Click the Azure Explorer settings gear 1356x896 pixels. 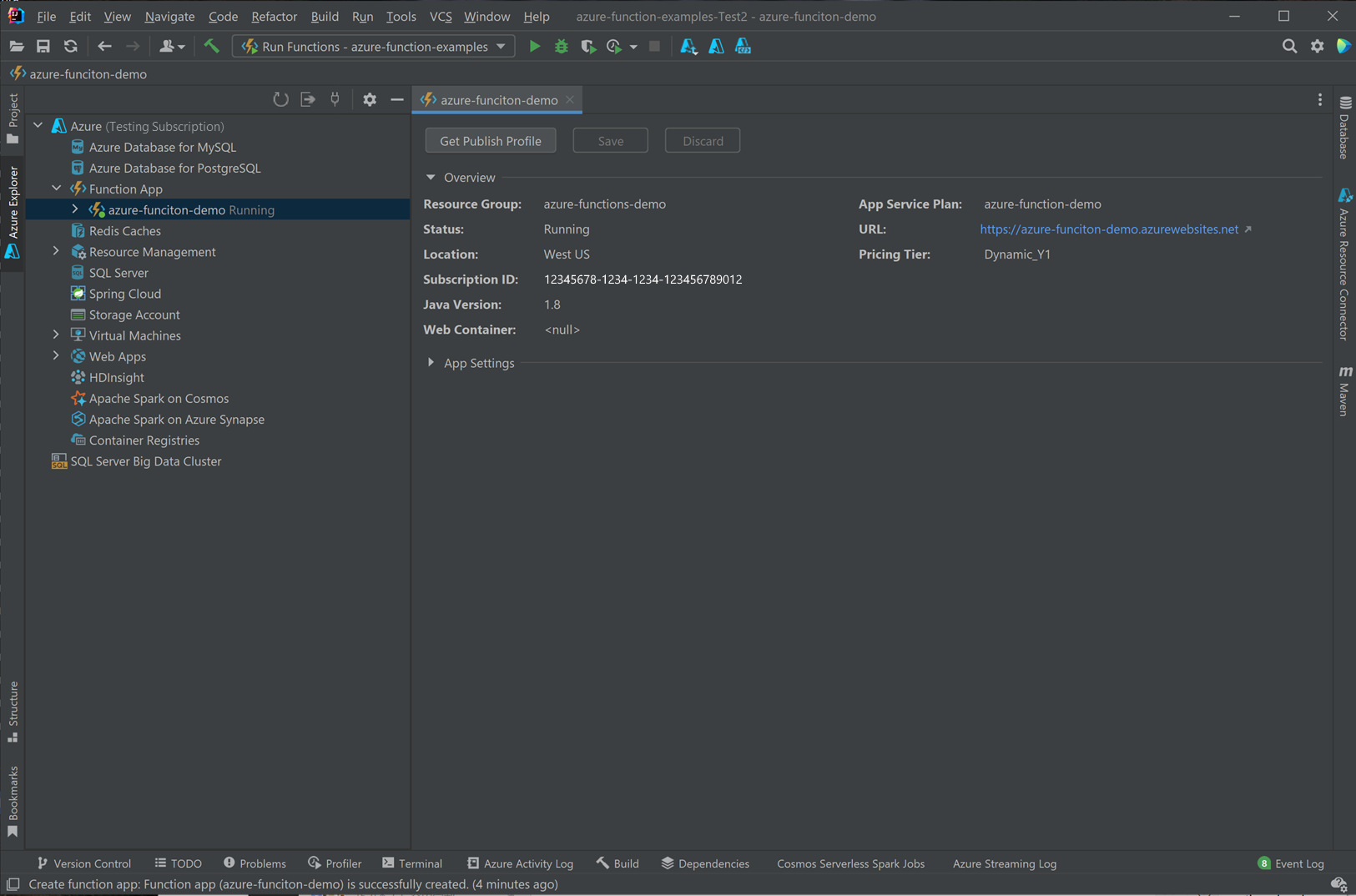click(370, 99)
